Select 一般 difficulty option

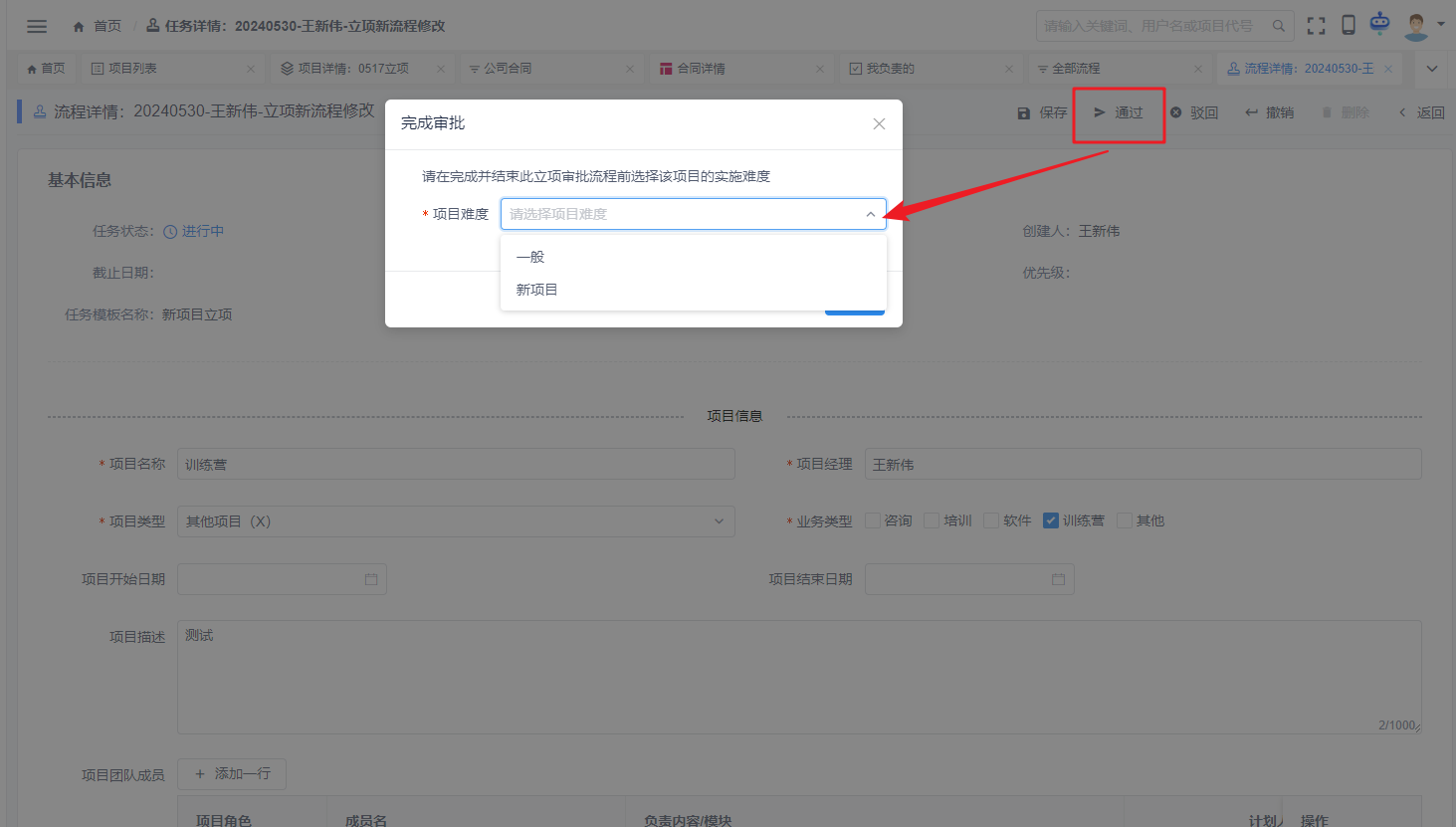pyautogui.click(x=694, y=257)
